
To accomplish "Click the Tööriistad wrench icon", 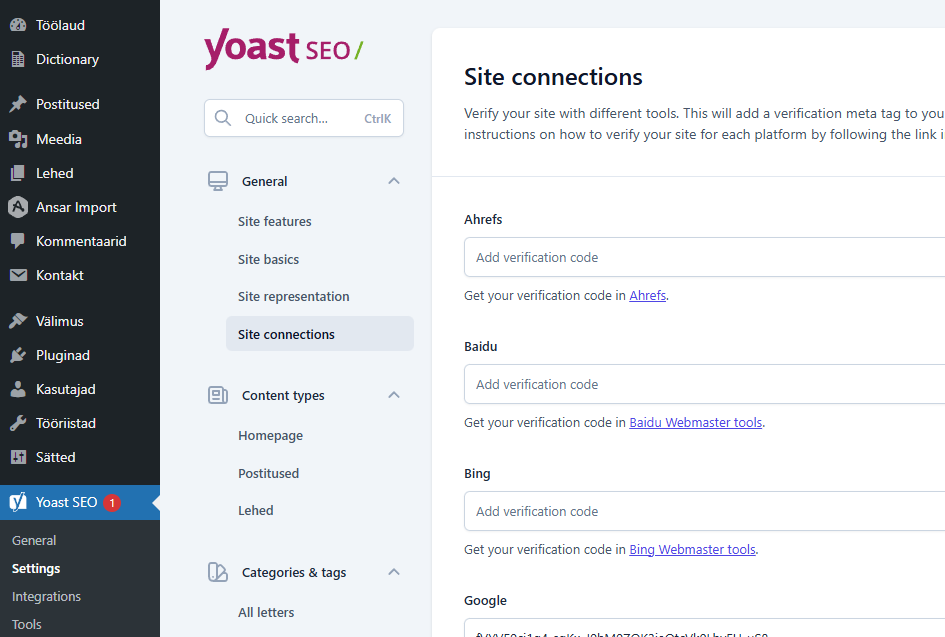I will tap(18, 423).
